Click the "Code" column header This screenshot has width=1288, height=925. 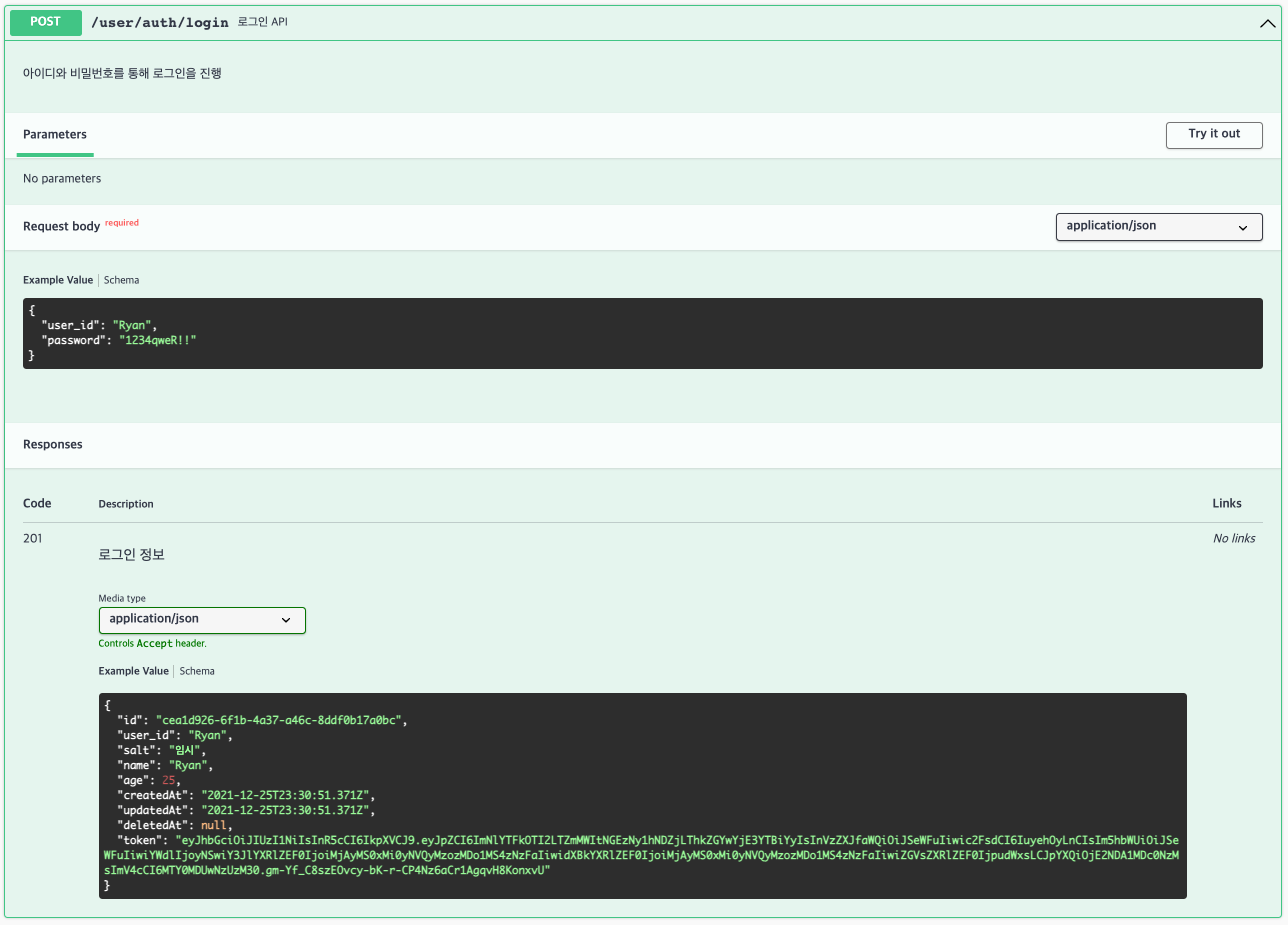click(x=37, y=503)
